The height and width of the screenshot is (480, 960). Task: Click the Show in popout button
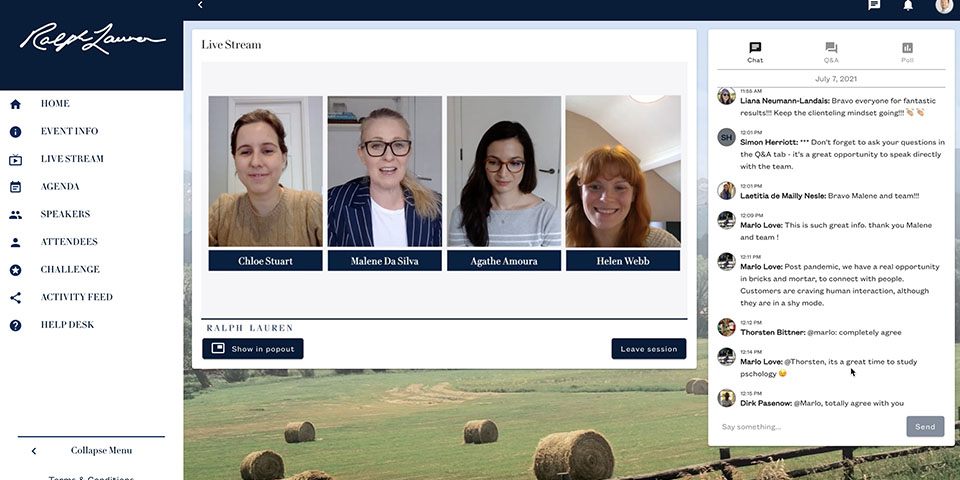pyautogui.click(x=253, y=349)
